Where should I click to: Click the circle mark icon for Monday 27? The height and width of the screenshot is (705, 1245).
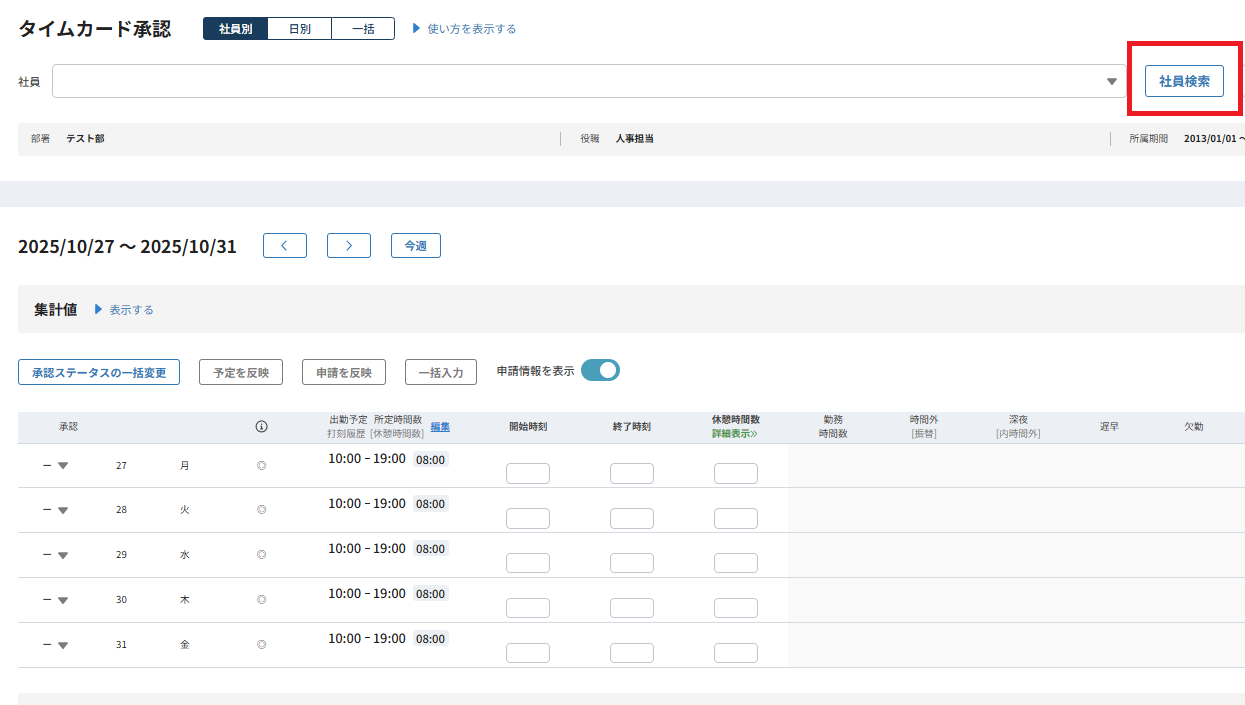262,466
